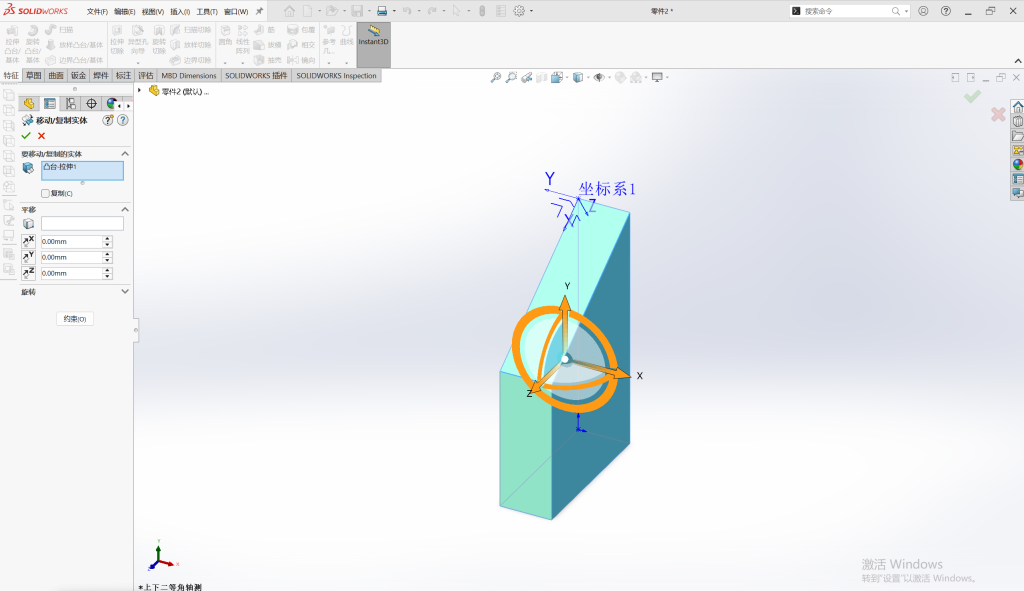Open the Display Style cube icon
The height and width of the screenshot is (591, 1024).
click(578, 77)
